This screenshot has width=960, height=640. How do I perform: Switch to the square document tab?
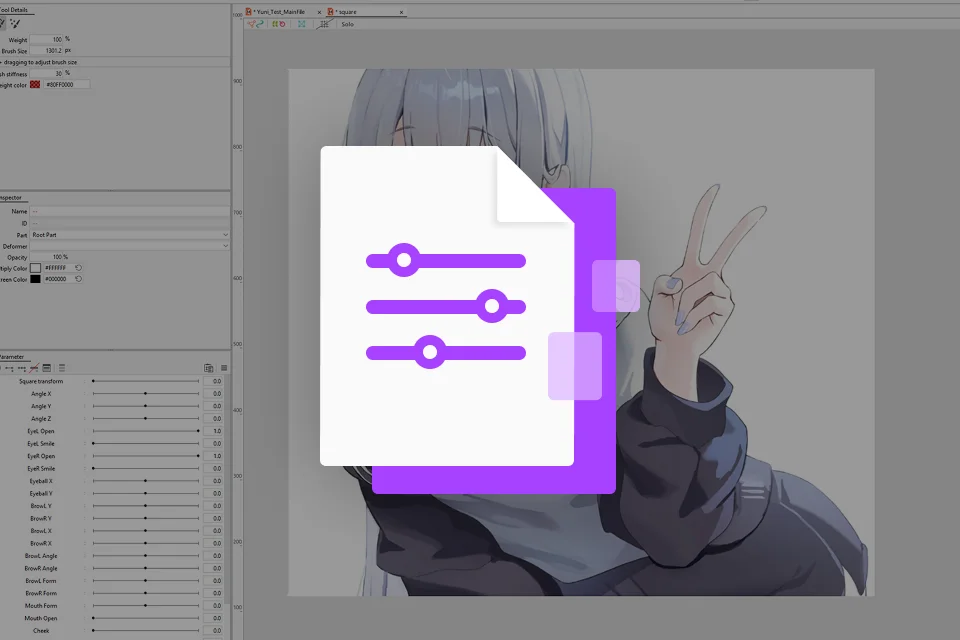pos(347,12)
